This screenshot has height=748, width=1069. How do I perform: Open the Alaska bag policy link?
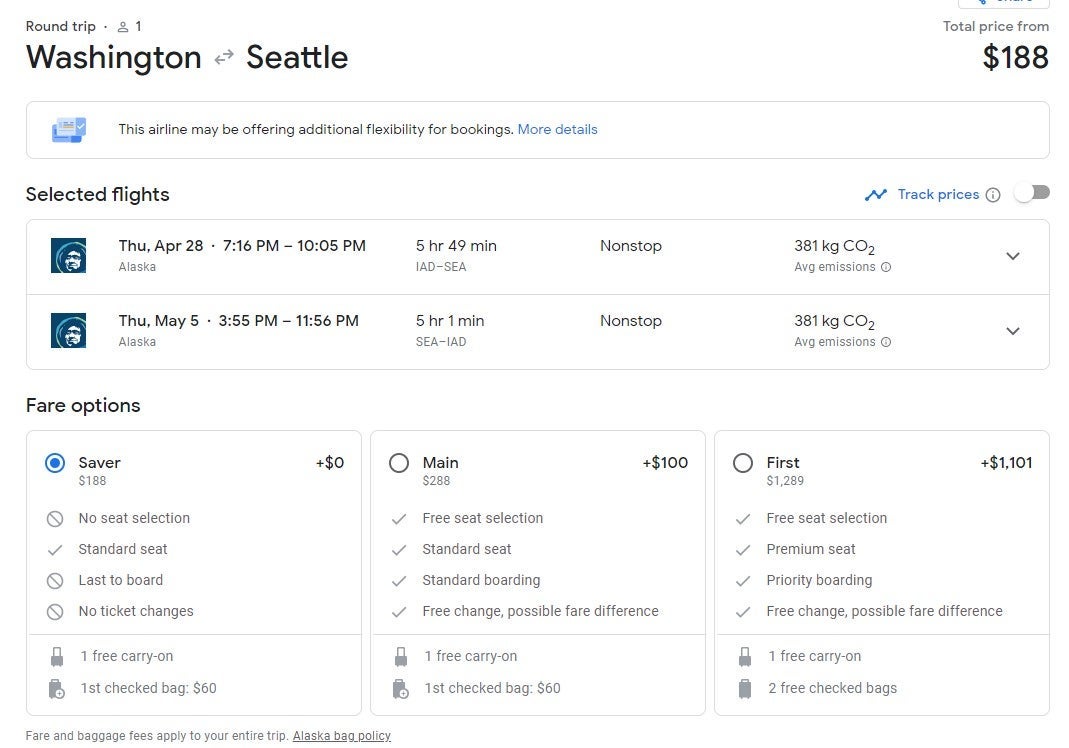pyautogui.click(x=341, y=736)
